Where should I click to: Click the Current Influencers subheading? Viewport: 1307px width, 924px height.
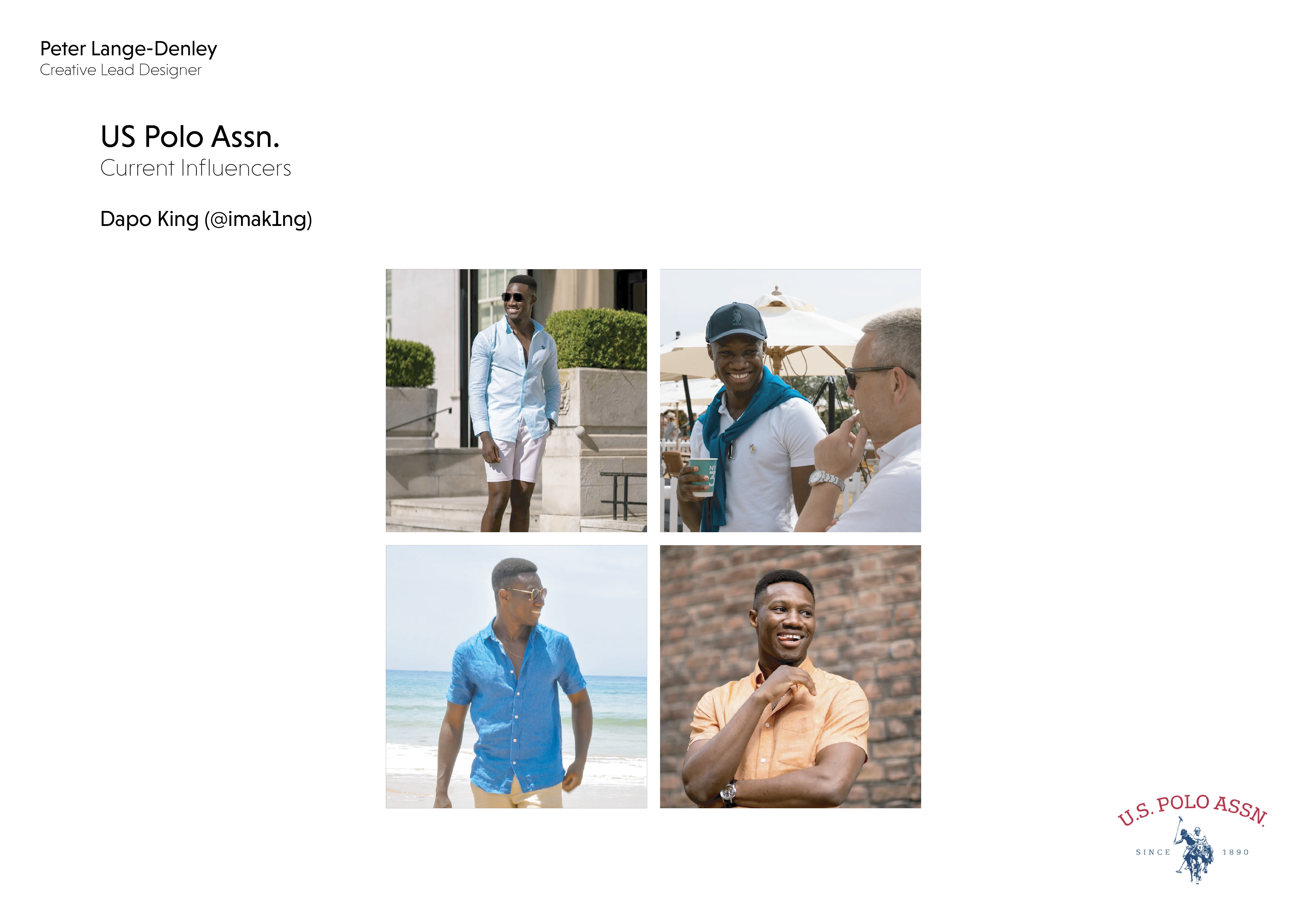click(x=195, y=168)
